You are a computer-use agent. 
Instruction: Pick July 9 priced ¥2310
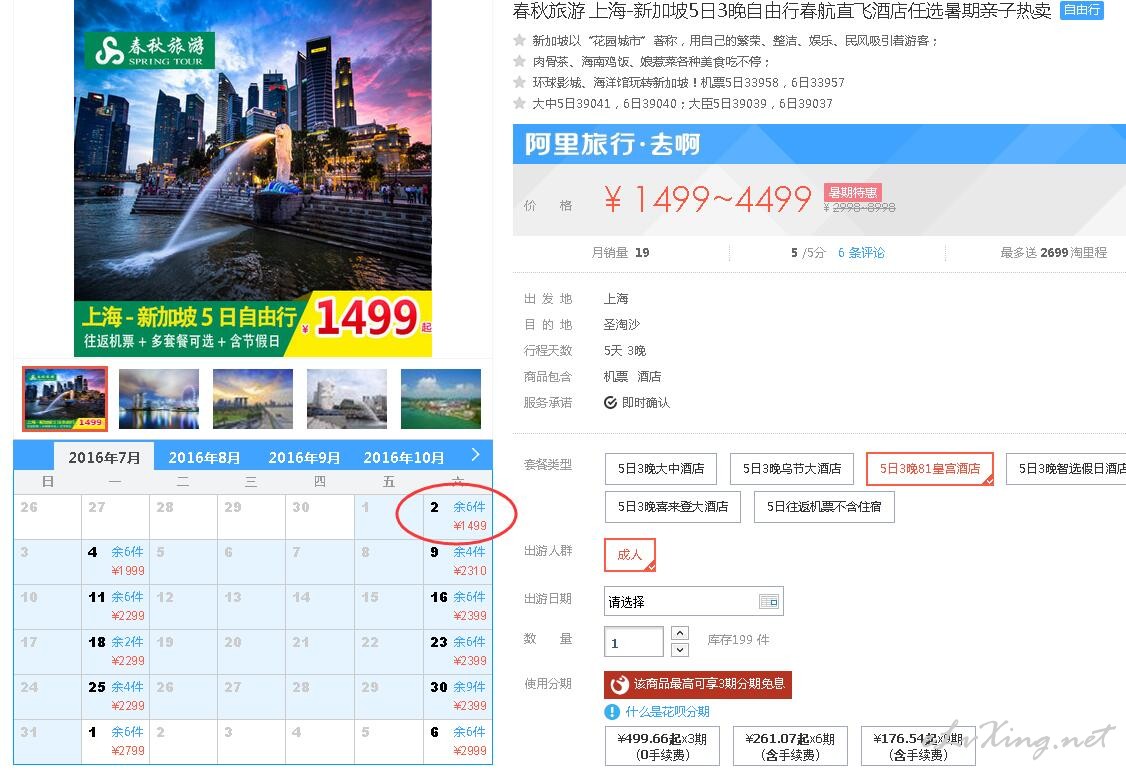tap(457, 562)
